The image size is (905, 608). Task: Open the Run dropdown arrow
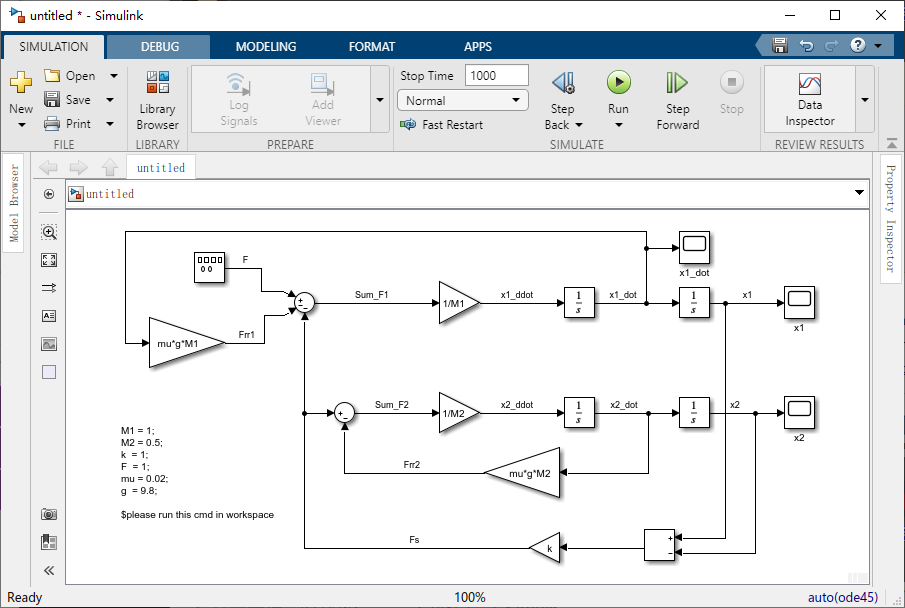(618, 125)
